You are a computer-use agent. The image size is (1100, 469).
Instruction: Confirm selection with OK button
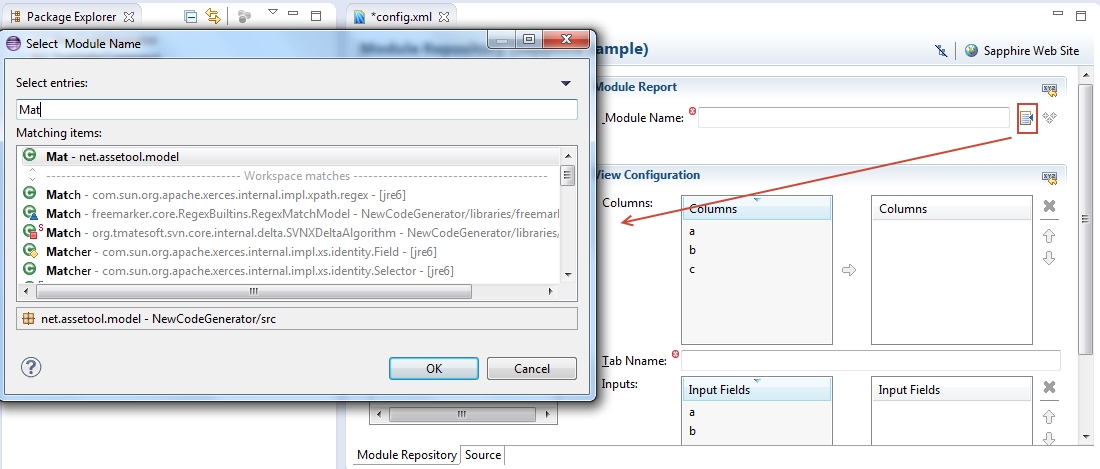pyautogui.click(x=434, y=368)
